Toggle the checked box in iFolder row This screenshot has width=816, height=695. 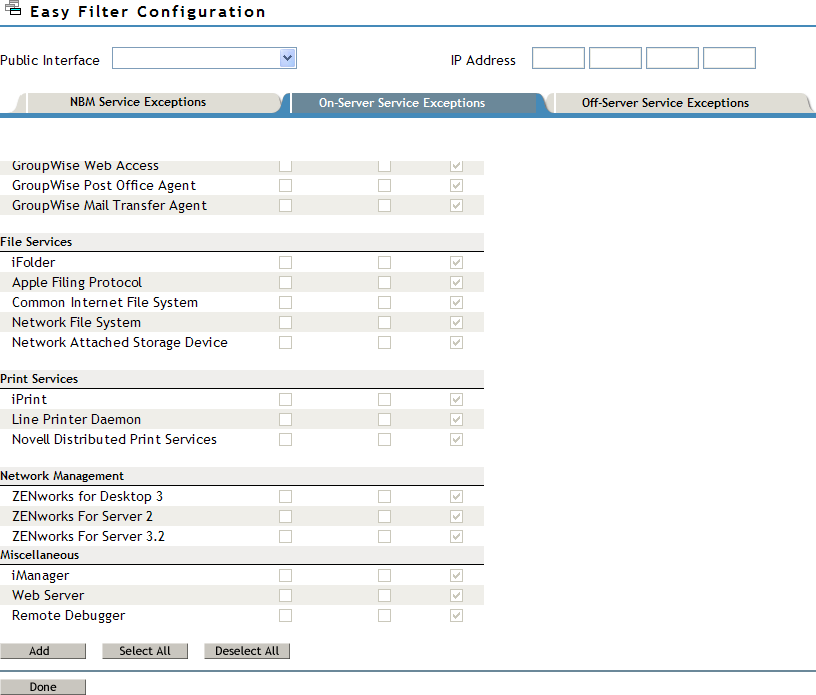pos(456,262)
